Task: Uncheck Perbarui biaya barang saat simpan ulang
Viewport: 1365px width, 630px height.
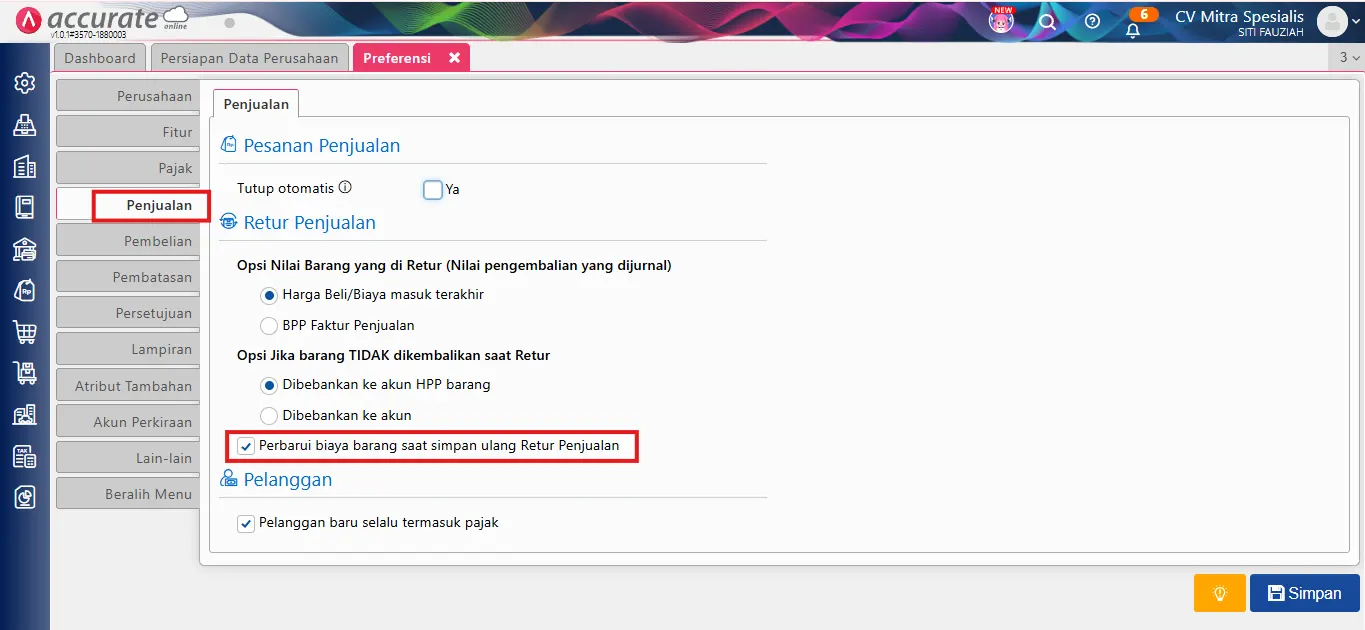Action: tap(246, 445)
